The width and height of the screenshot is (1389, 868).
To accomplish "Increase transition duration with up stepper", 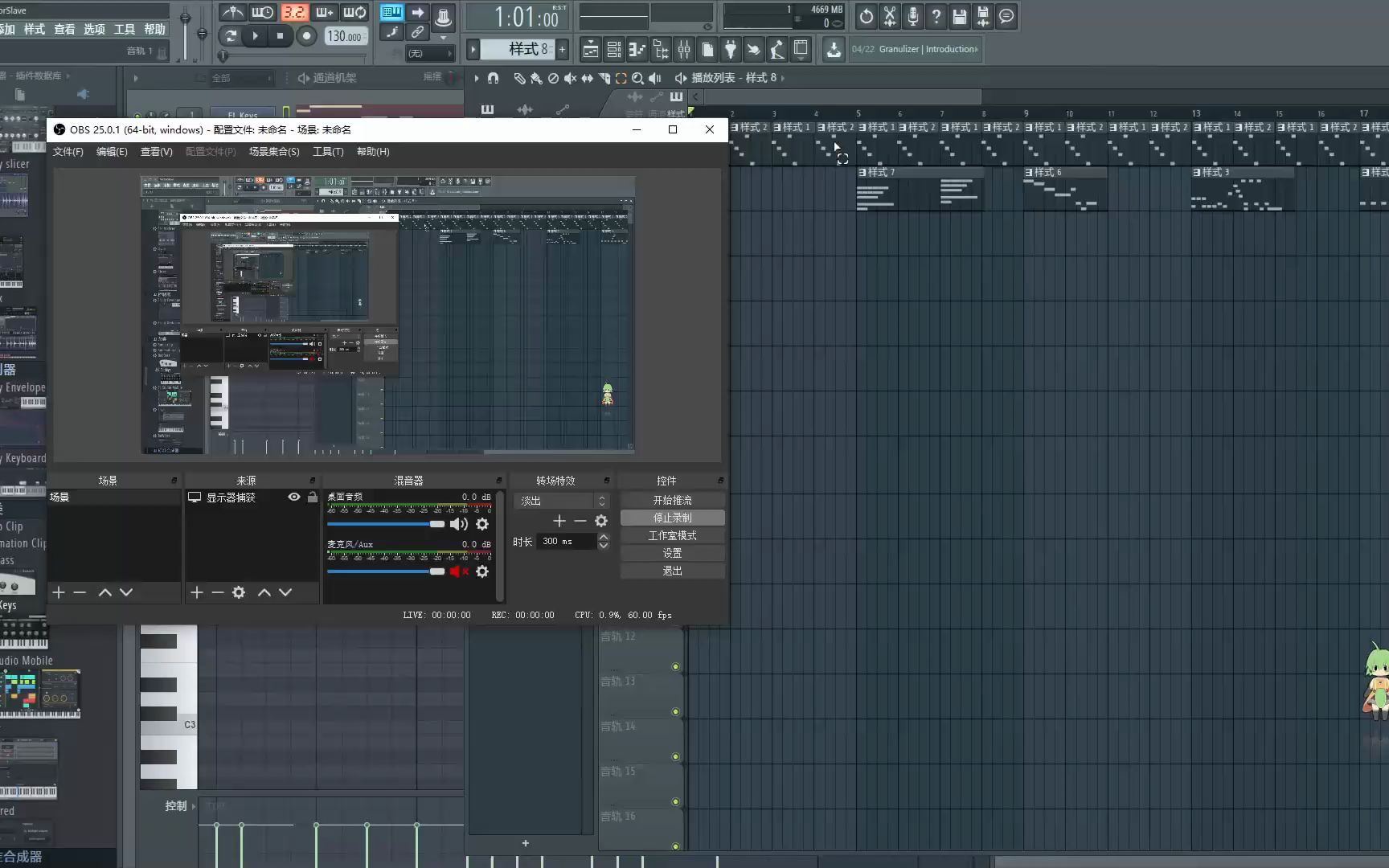I will pos(604,537).
